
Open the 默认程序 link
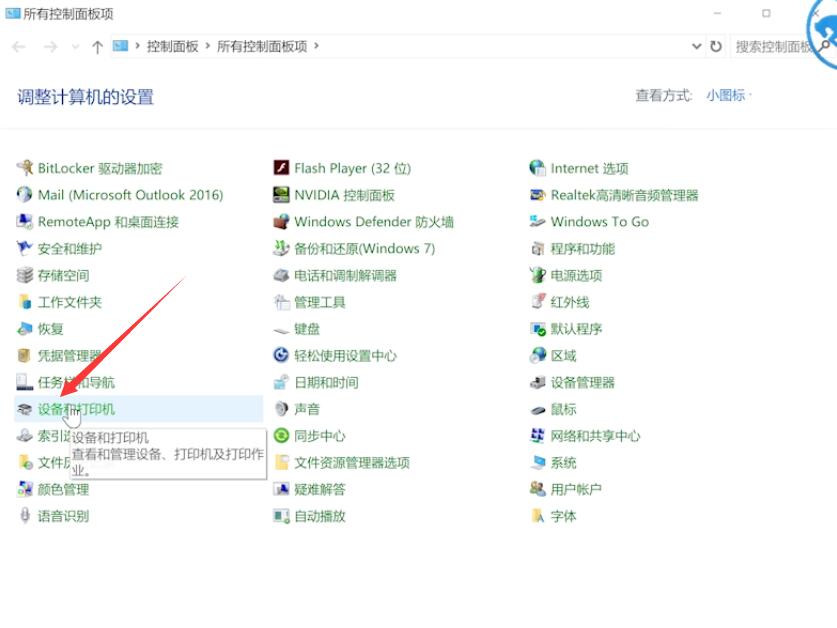[577, 328]
